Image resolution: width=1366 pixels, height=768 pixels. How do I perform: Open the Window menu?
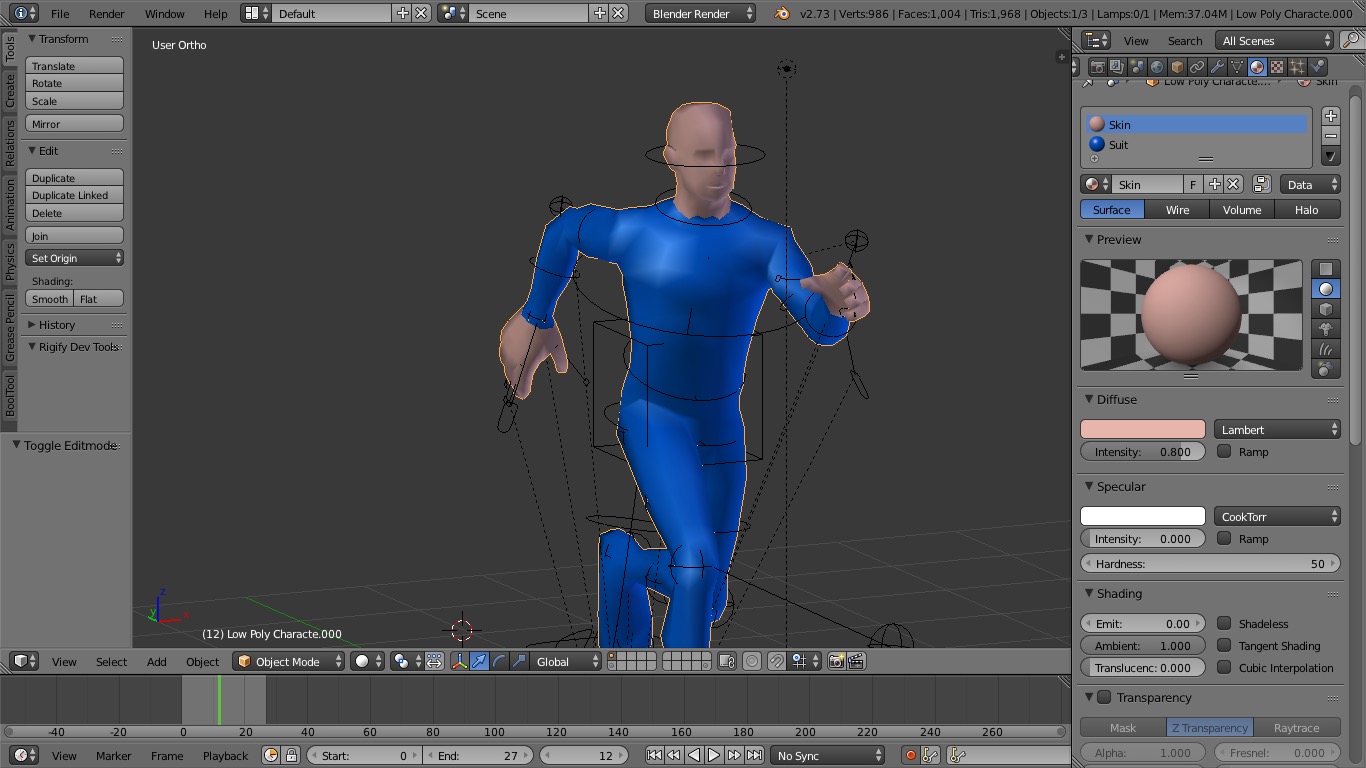[x=164, y=14]
